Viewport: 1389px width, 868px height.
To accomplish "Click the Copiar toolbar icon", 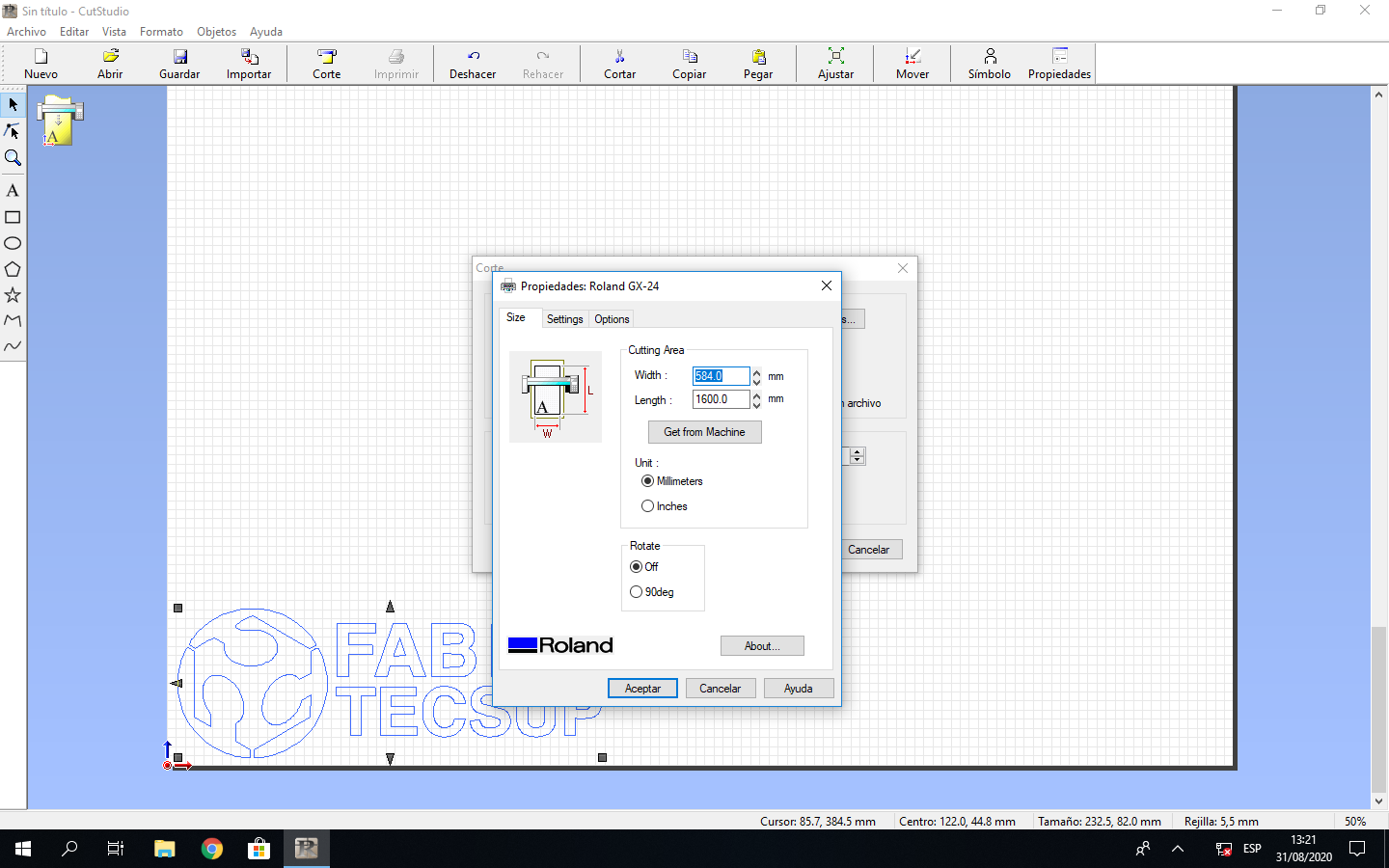I will [690, 64].
